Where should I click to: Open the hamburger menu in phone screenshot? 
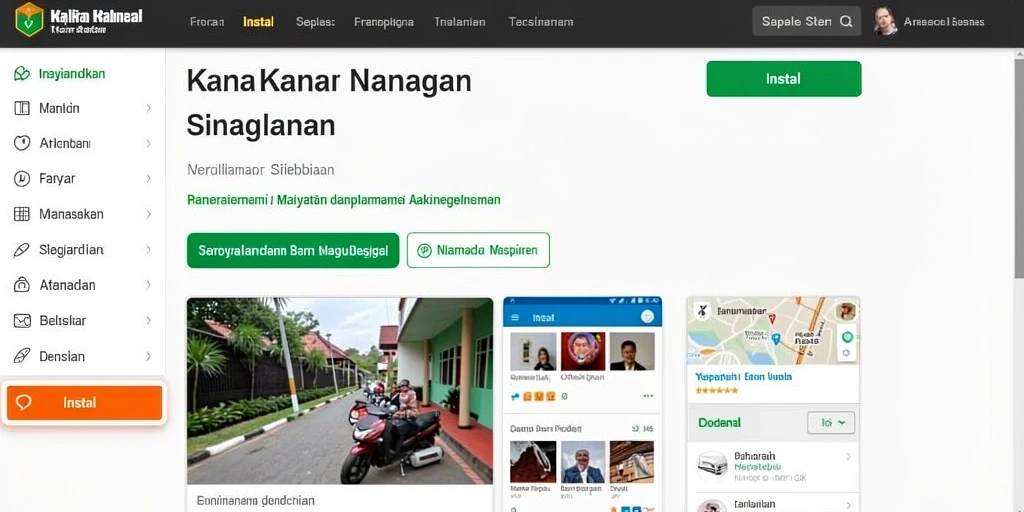[515, 317]
